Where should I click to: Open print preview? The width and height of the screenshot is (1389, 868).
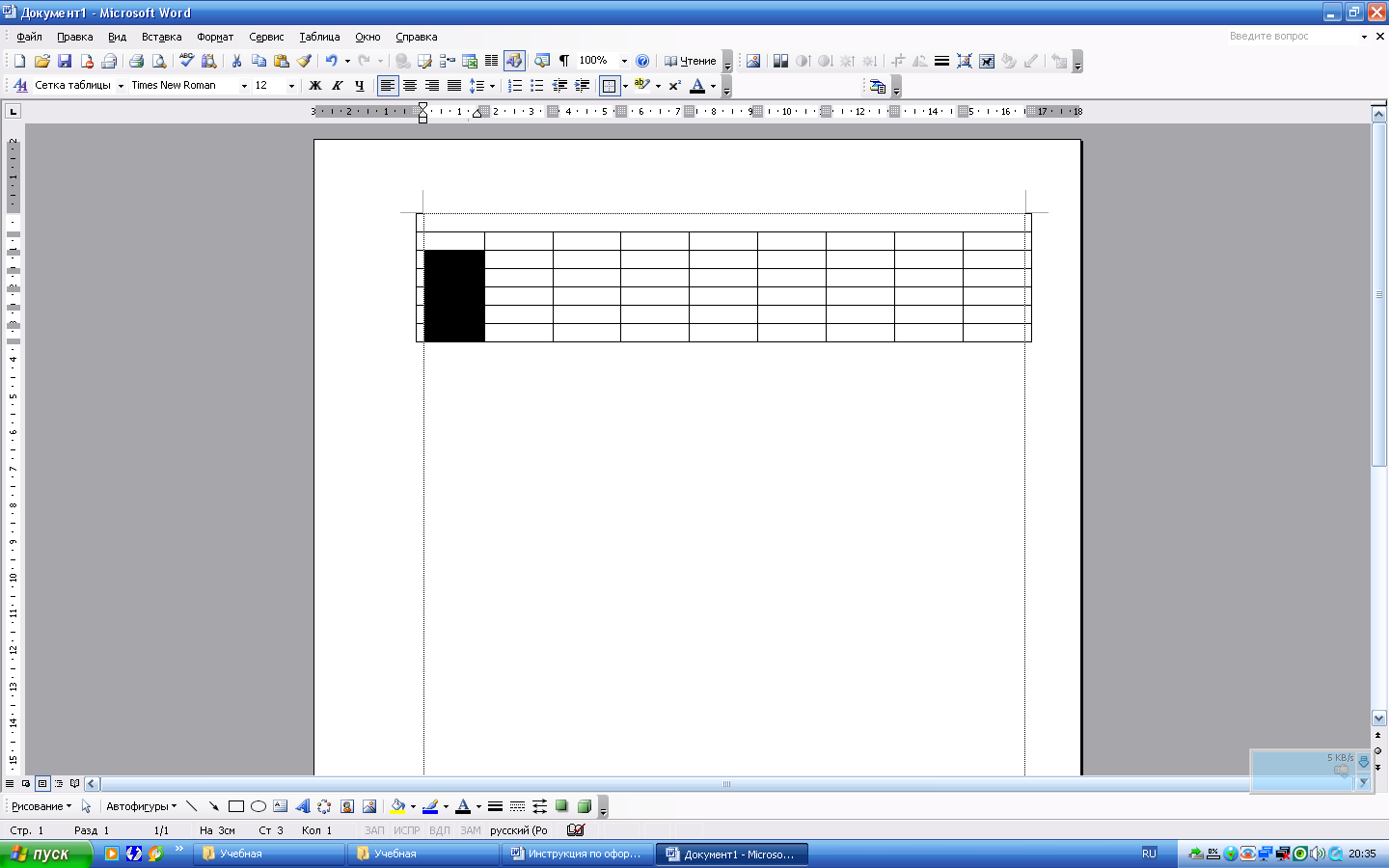(x=159, y=61)
